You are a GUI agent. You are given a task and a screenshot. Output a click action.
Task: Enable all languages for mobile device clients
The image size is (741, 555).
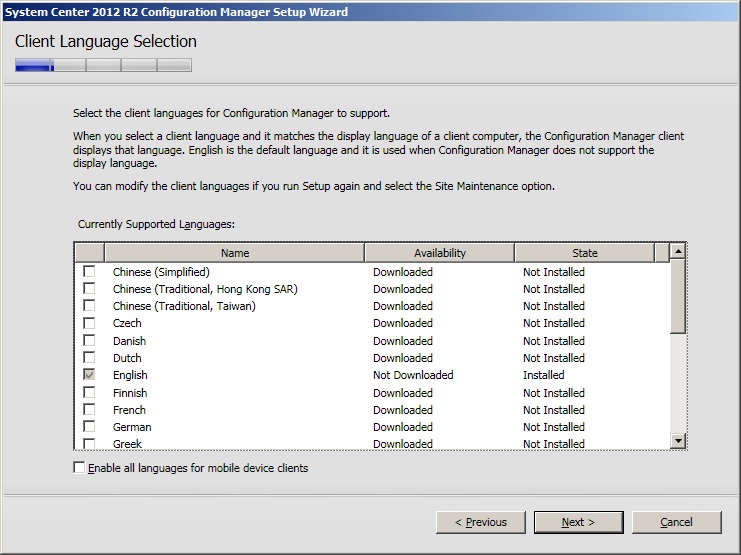point(80,468)
